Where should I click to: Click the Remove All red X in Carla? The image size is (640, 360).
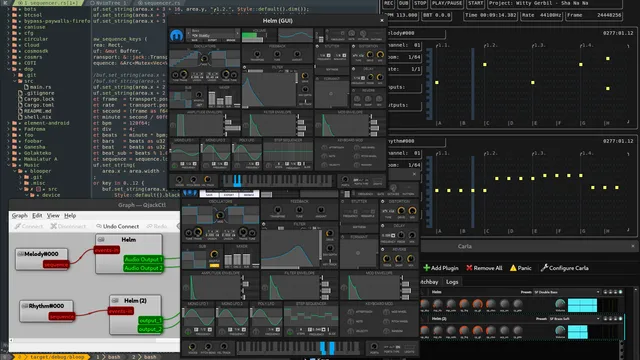pyautogui.click(x=469, y=268)
